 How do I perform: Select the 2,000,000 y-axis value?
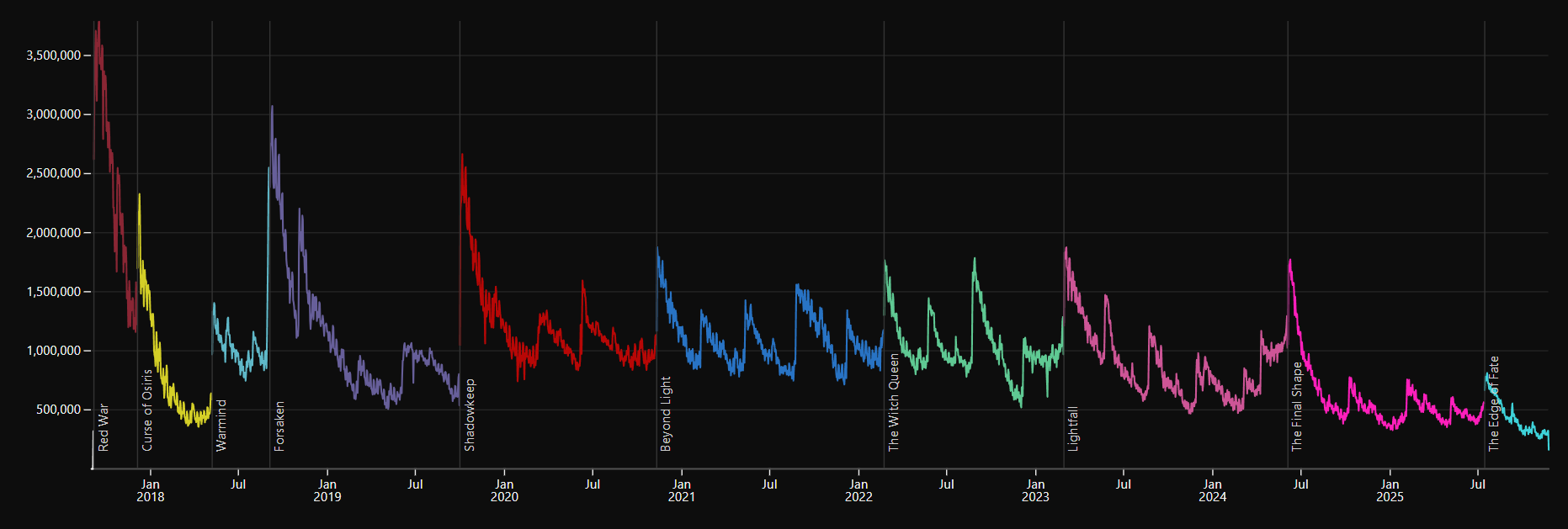(x=54, y=233)
